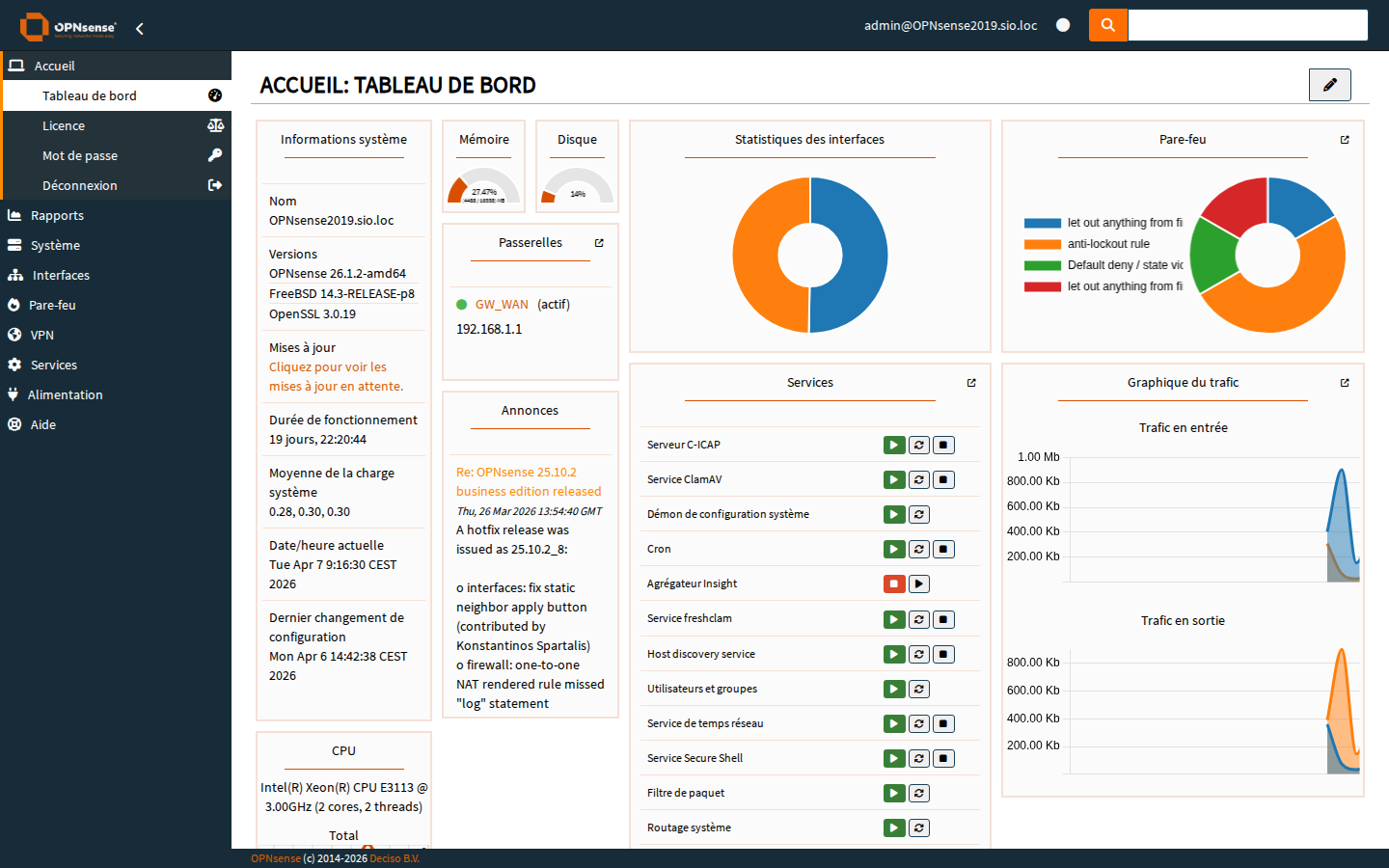Viewport: 1389px width, 868px height.
Task: Open the GW_WAN gateway link
Action: [x=502, y=304]
